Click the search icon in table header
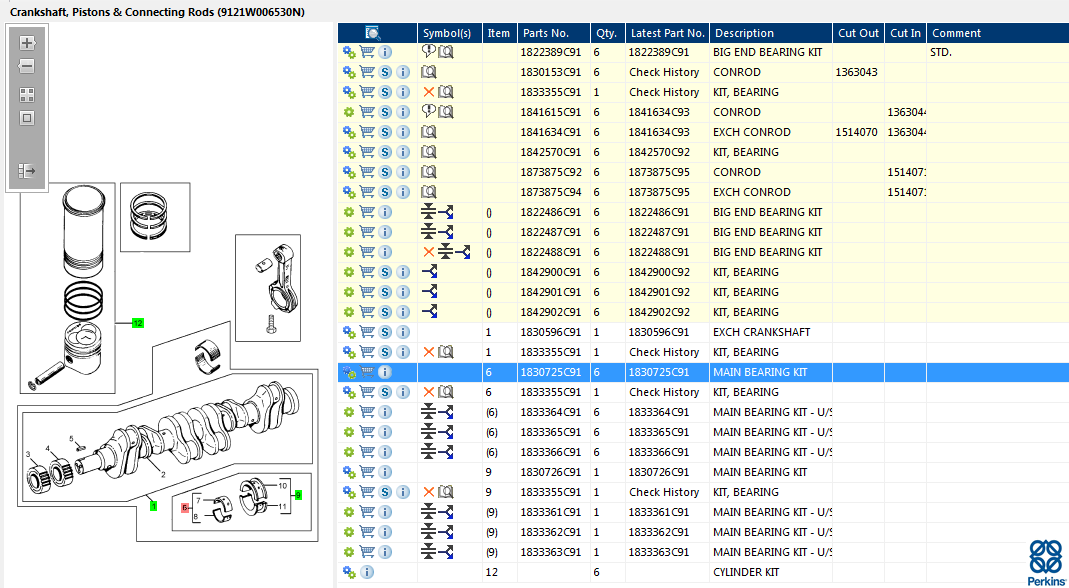The width and height of the screenshot is (1069, 588). pyautogui.click(x=373, y=33)
